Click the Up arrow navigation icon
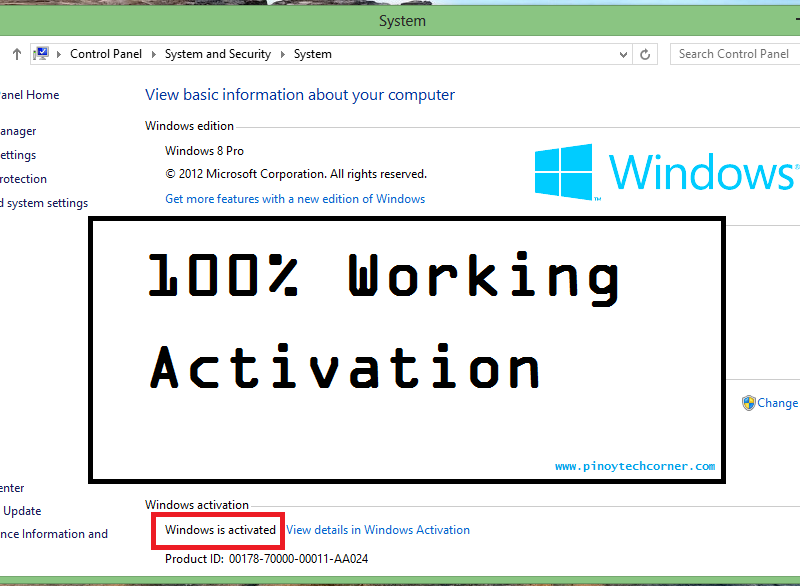Image resolution: width=800 pixels, height=586 pixels. [17, 54]
